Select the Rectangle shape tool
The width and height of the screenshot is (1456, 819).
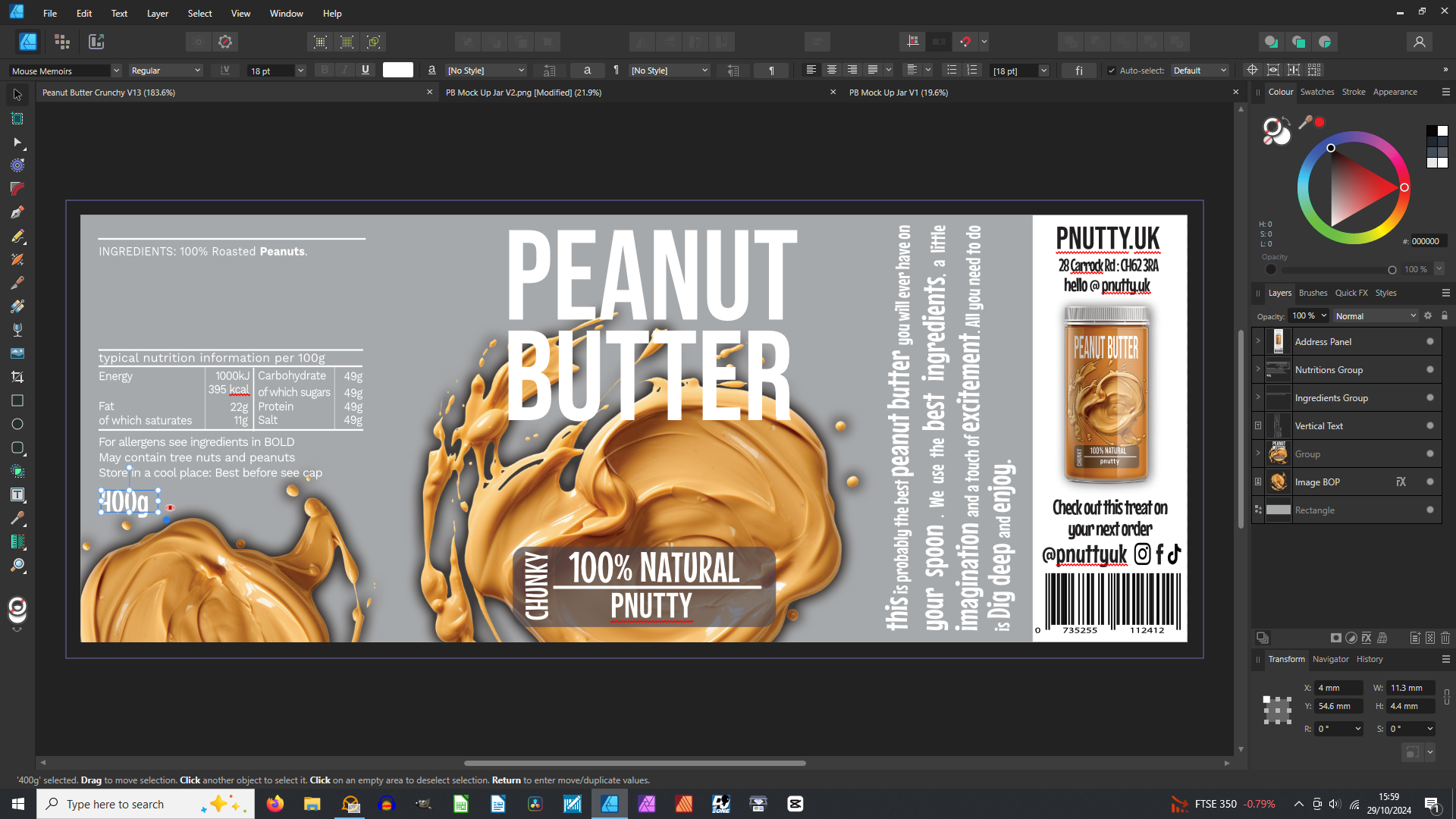(17, 400)
